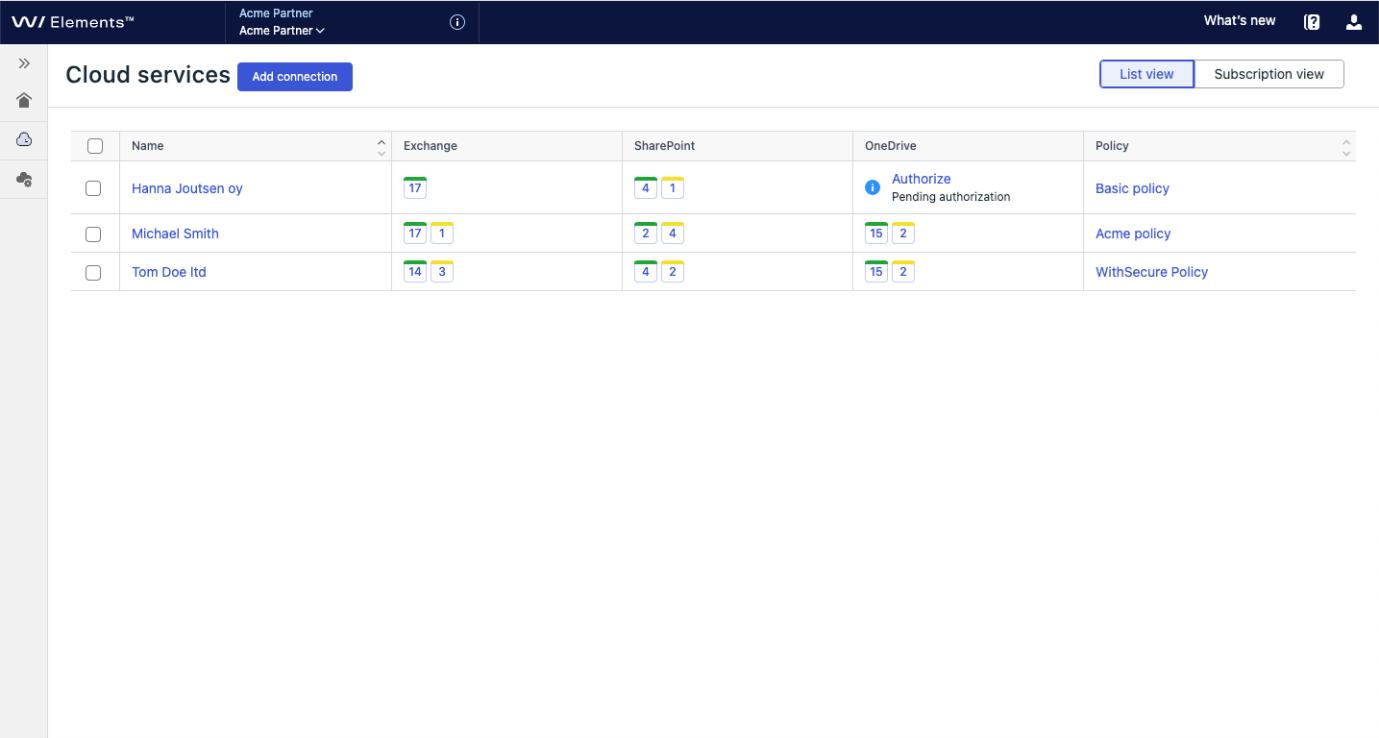Screen dimensions: 1379x738
Task: Click Tom Doe SharePoint green badge 4
Action: (x=646, y=271)
